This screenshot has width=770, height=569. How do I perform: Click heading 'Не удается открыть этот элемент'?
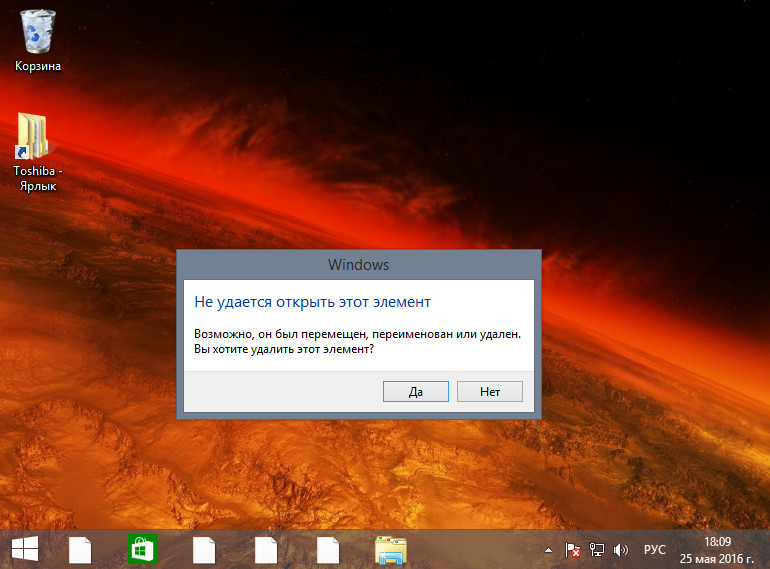coord(312,302)
